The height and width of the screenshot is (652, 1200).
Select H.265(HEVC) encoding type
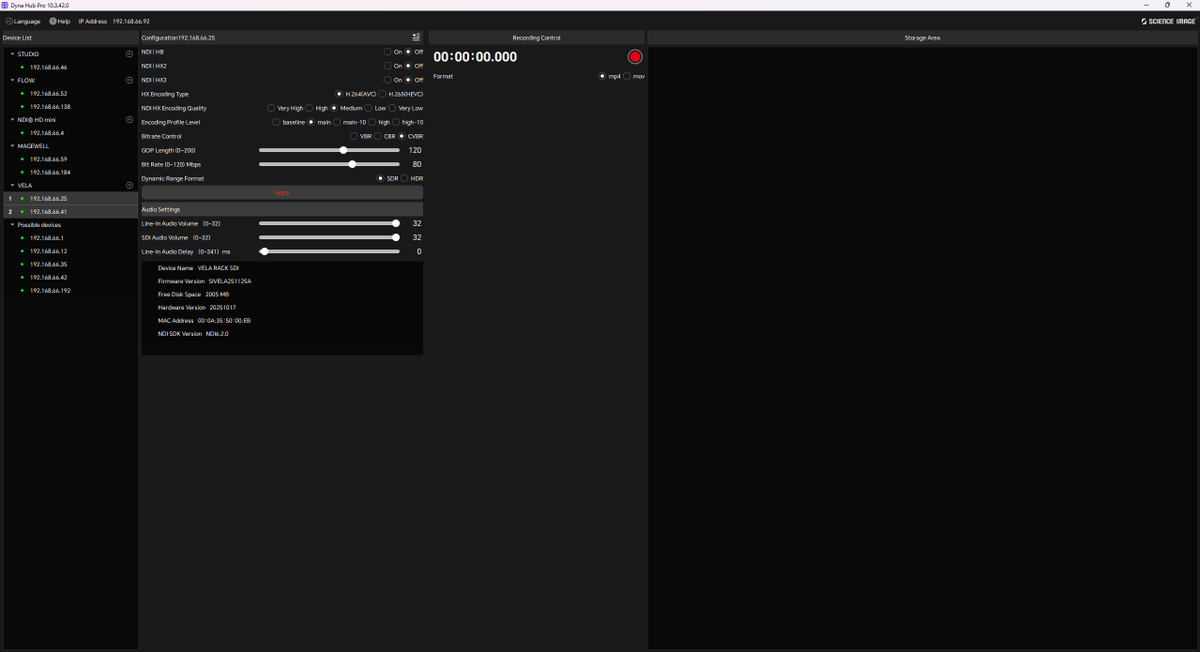tap(382, 94)
